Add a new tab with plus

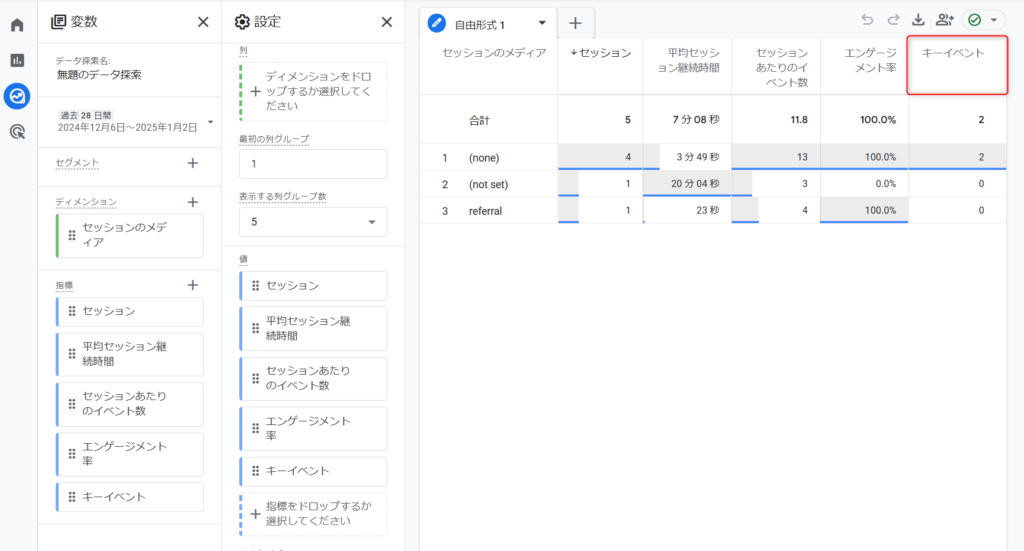pyautogui.click(x=575, y=24)
